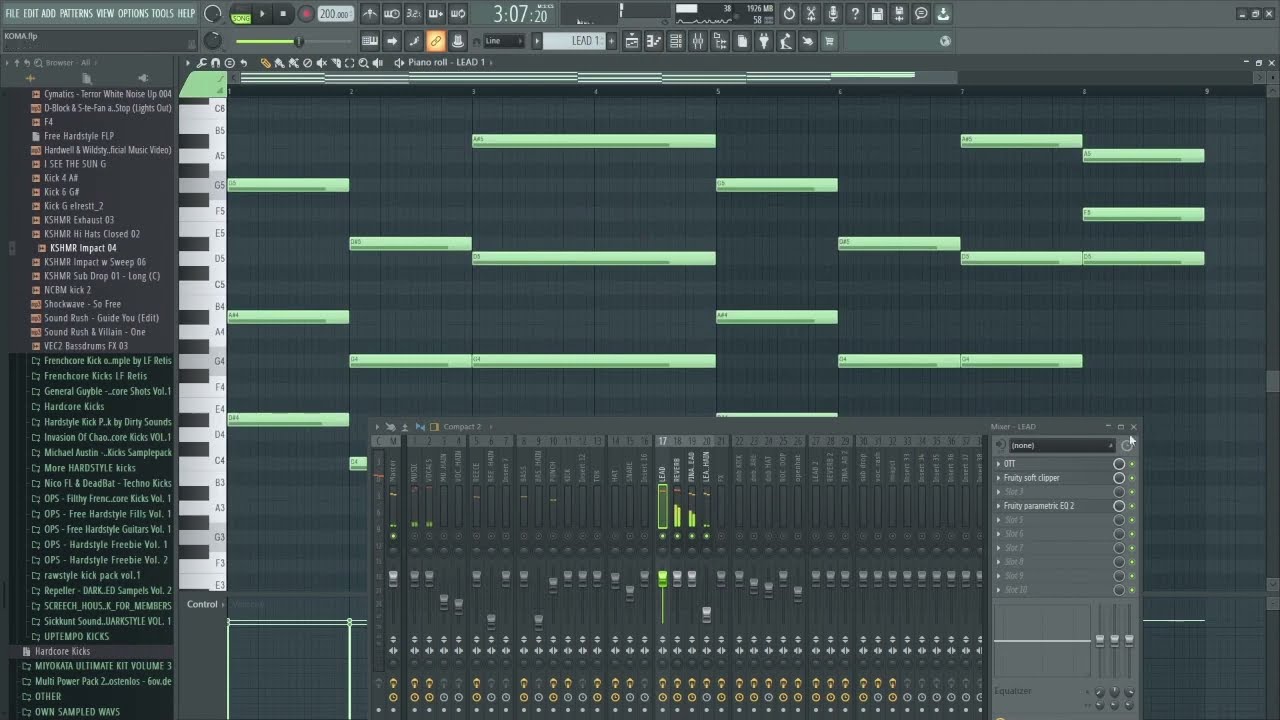Select the KSHMR Impact 04 sample
This screenshot has height=720, width=1280.
[83, 248]
